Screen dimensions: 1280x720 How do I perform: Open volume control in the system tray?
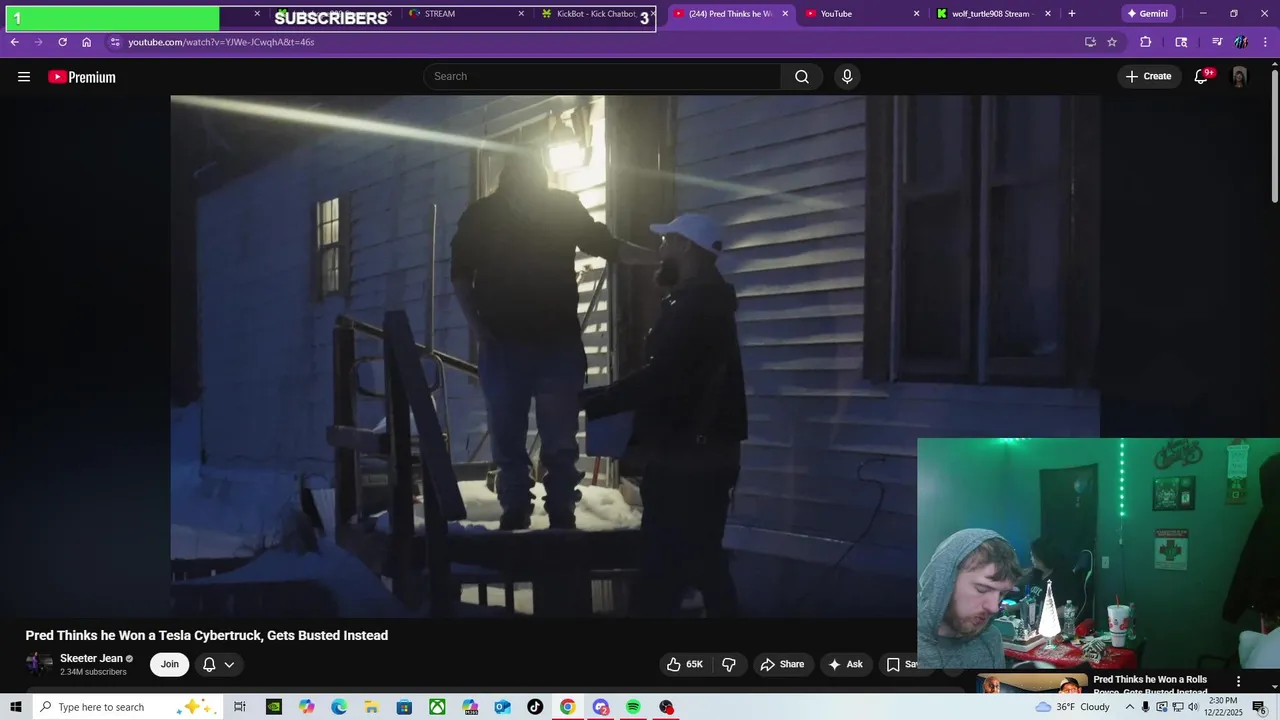pos(1193,707)
